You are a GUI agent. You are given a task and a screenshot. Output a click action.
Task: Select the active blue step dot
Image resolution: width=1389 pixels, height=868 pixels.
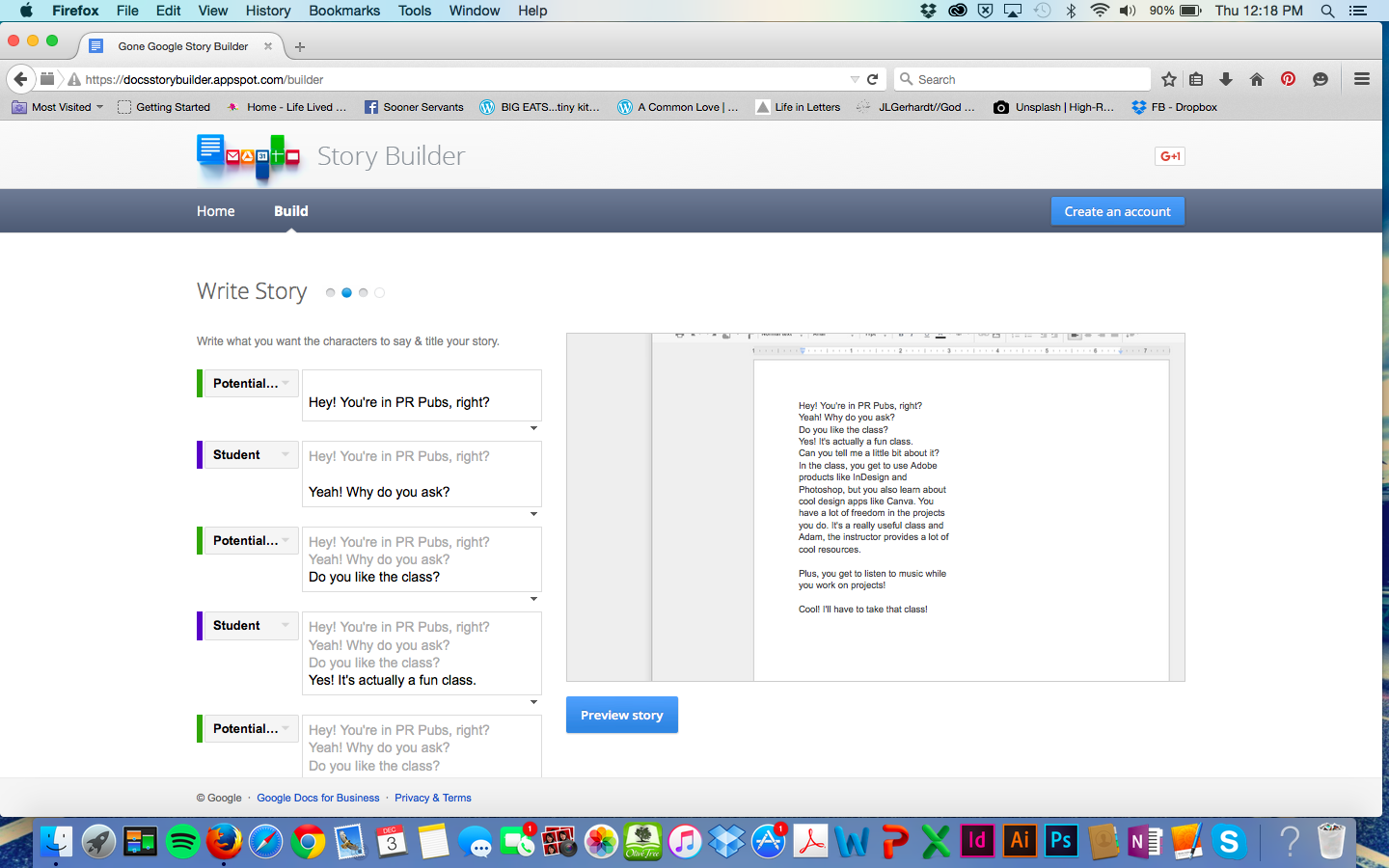(x=346, y=292)
